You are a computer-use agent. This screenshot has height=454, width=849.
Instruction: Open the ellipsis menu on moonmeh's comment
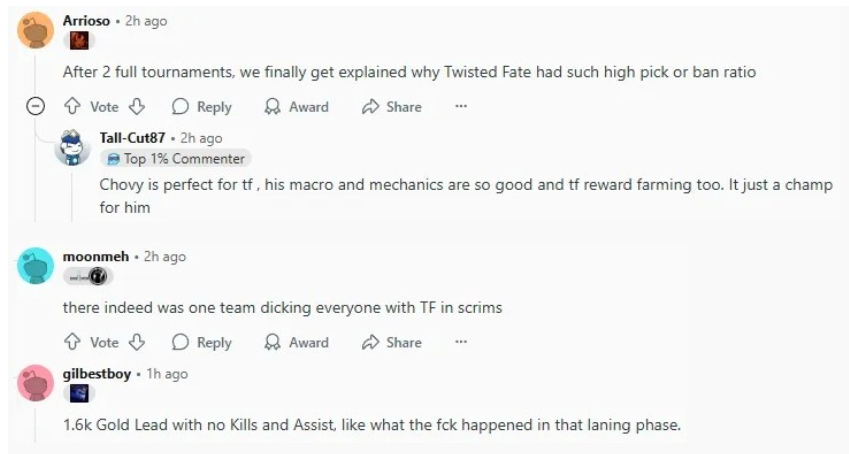461,342
